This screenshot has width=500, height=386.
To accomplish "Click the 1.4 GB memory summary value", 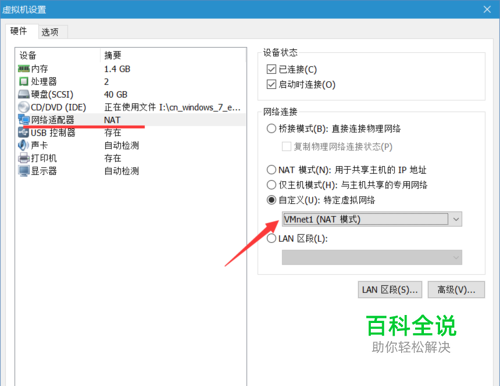I will coord(117,69).
